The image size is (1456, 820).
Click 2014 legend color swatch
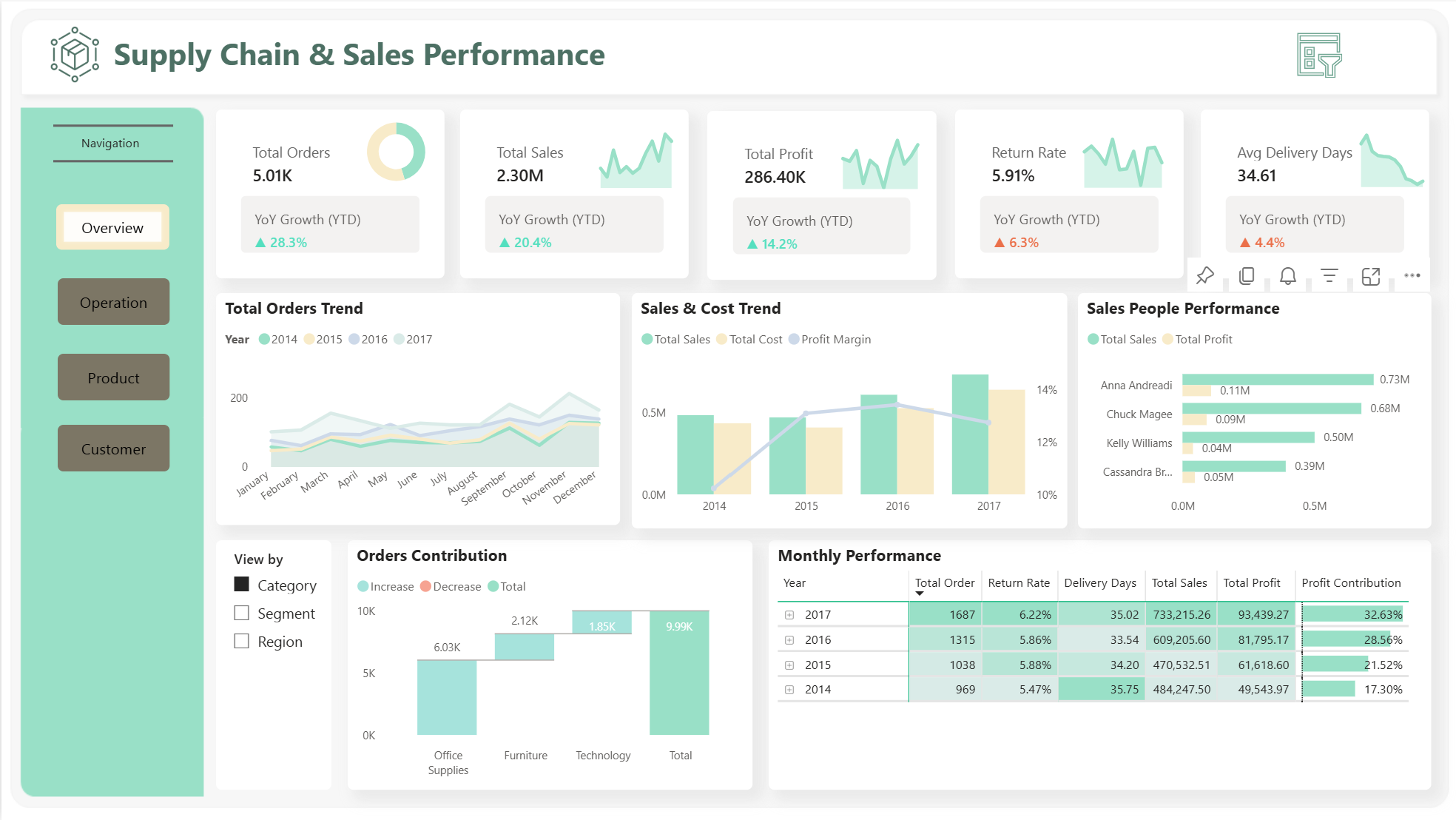pos(264,339)
